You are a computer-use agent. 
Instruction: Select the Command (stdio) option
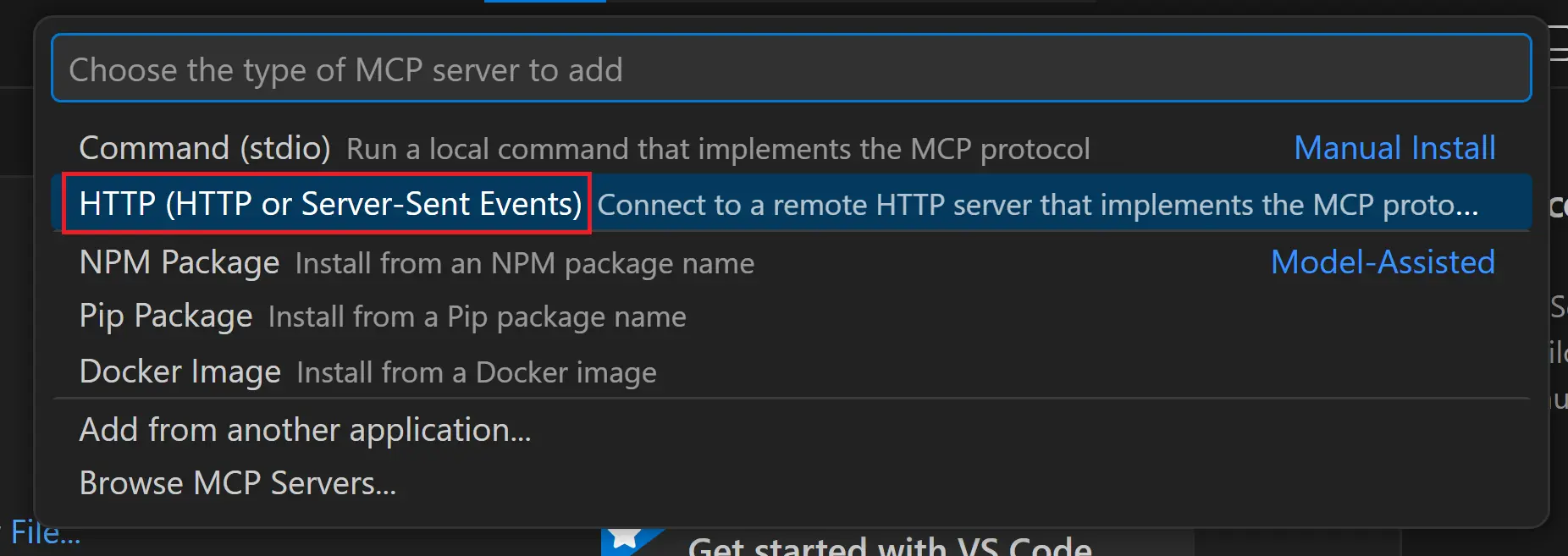click(204, 149)
